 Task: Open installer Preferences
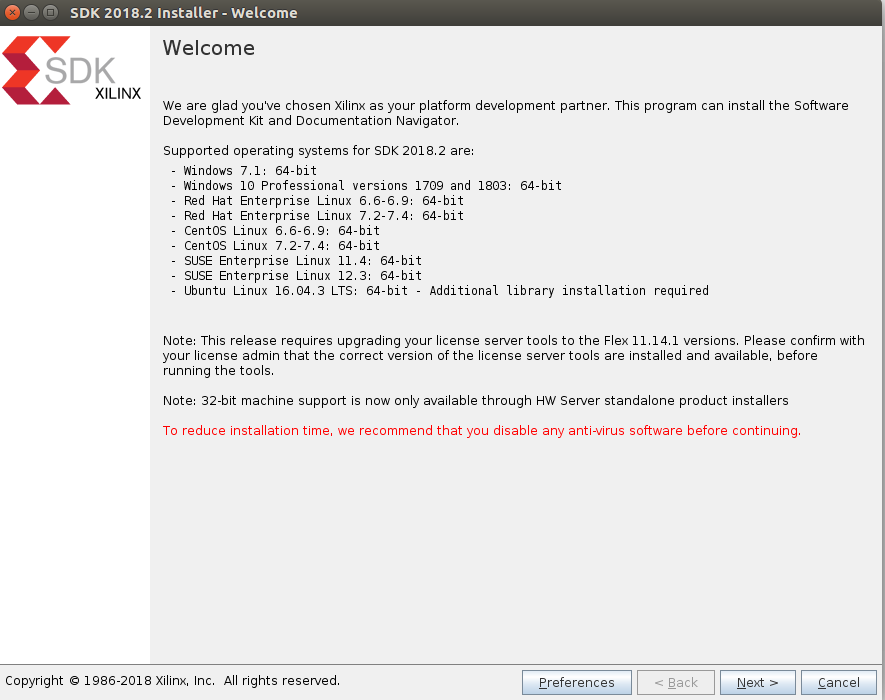[576, 682]
